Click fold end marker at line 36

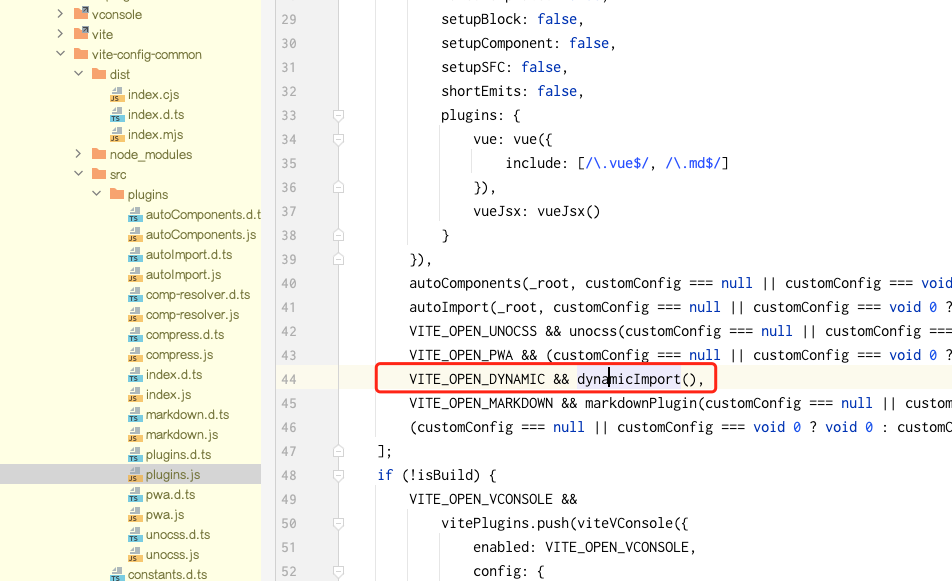click(x=339, y=187)
